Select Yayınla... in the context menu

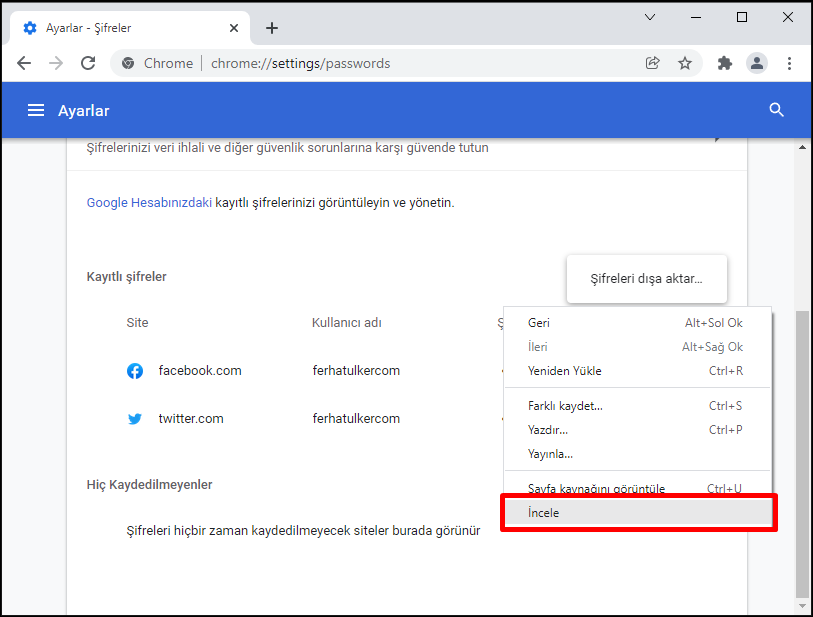(638, 454)
